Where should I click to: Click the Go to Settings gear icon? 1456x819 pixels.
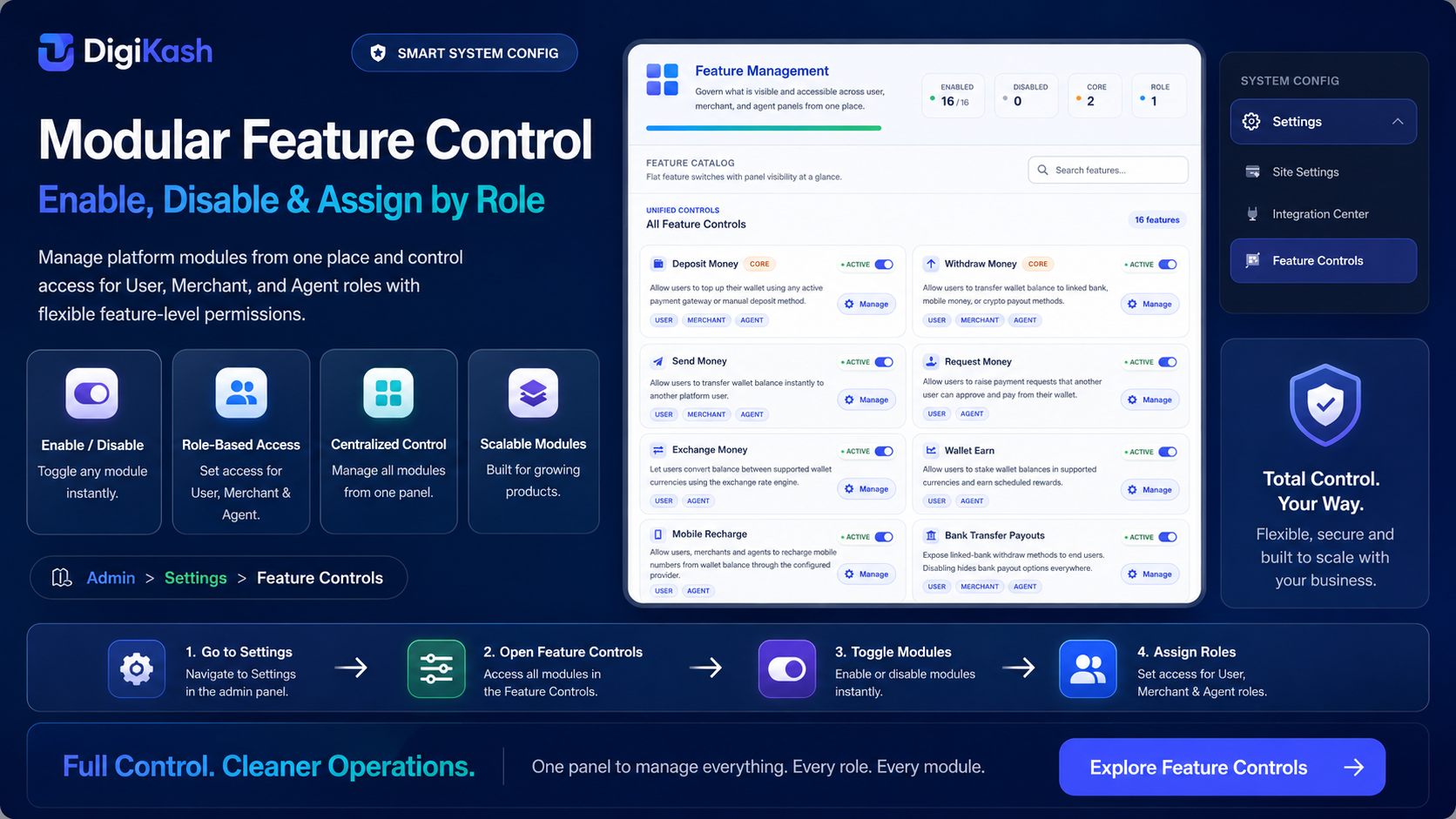pyautogui.click(x=137, y=668)
